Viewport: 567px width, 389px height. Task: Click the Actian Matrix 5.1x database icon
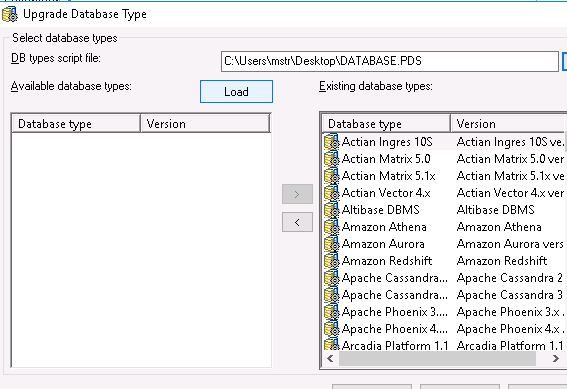[x=332, y=176]
